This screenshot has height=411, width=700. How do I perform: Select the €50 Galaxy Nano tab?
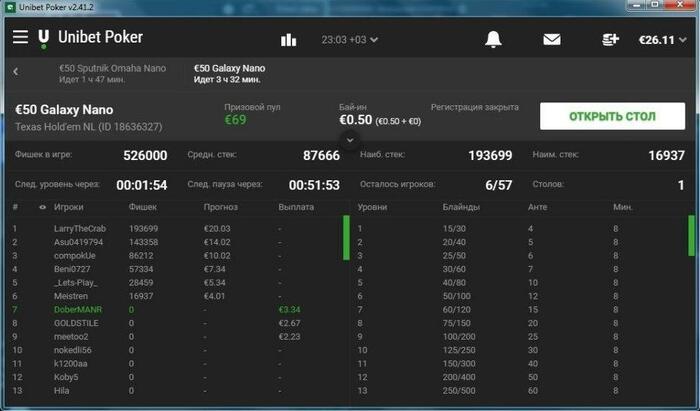[x=229, y=74]
